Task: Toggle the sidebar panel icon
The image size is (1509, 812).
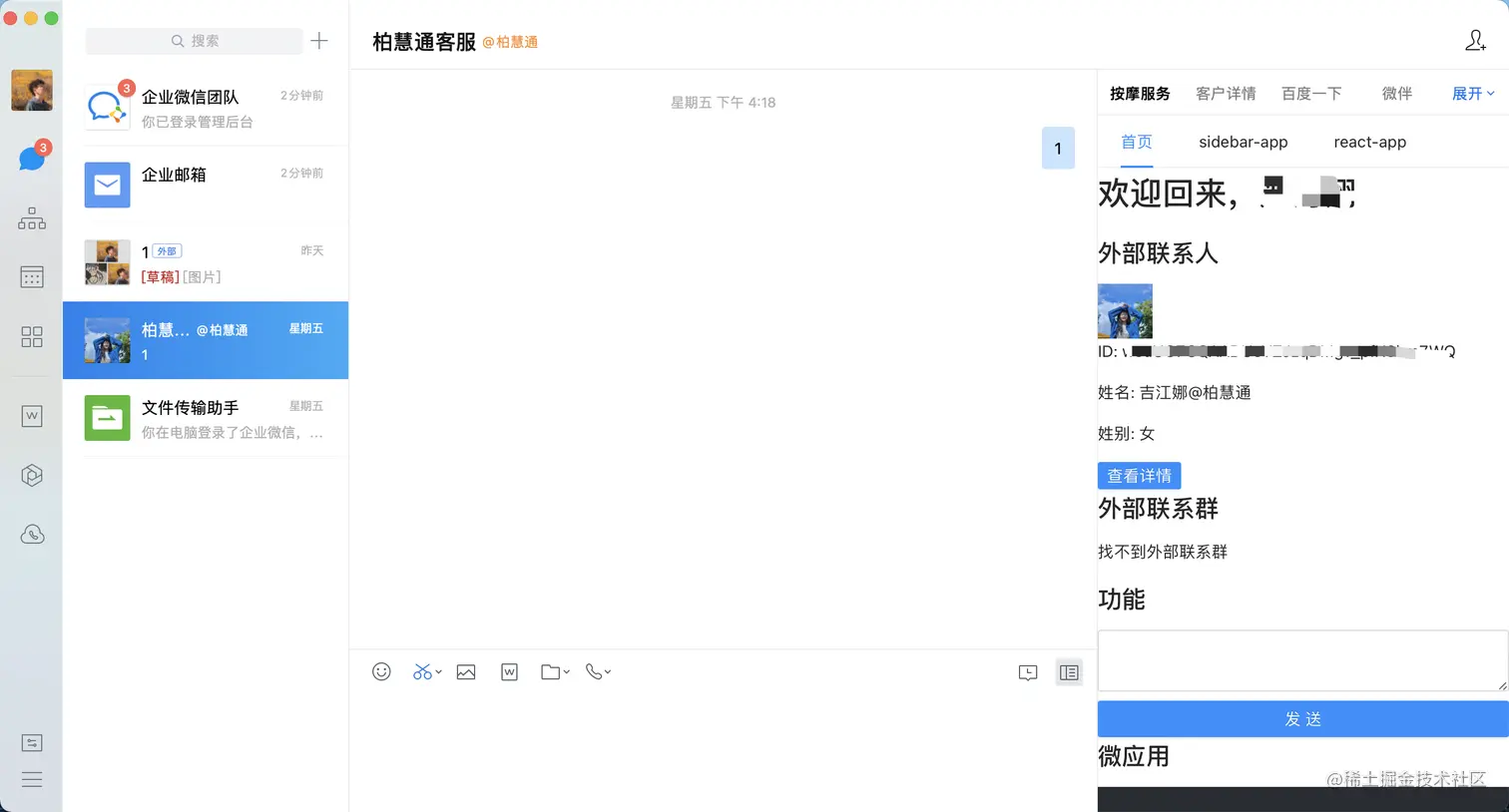Action: [x=1069, y=673]
